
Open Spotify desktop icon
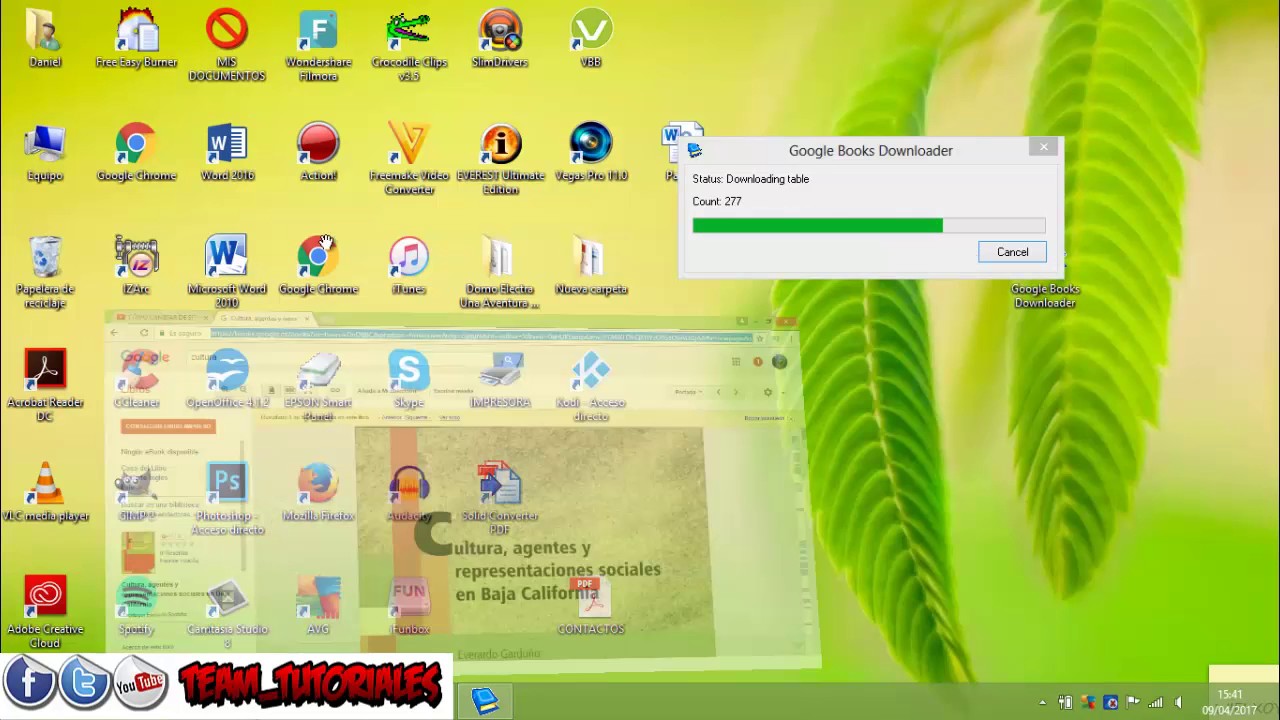pyautogui.click(x=136, y=605)
